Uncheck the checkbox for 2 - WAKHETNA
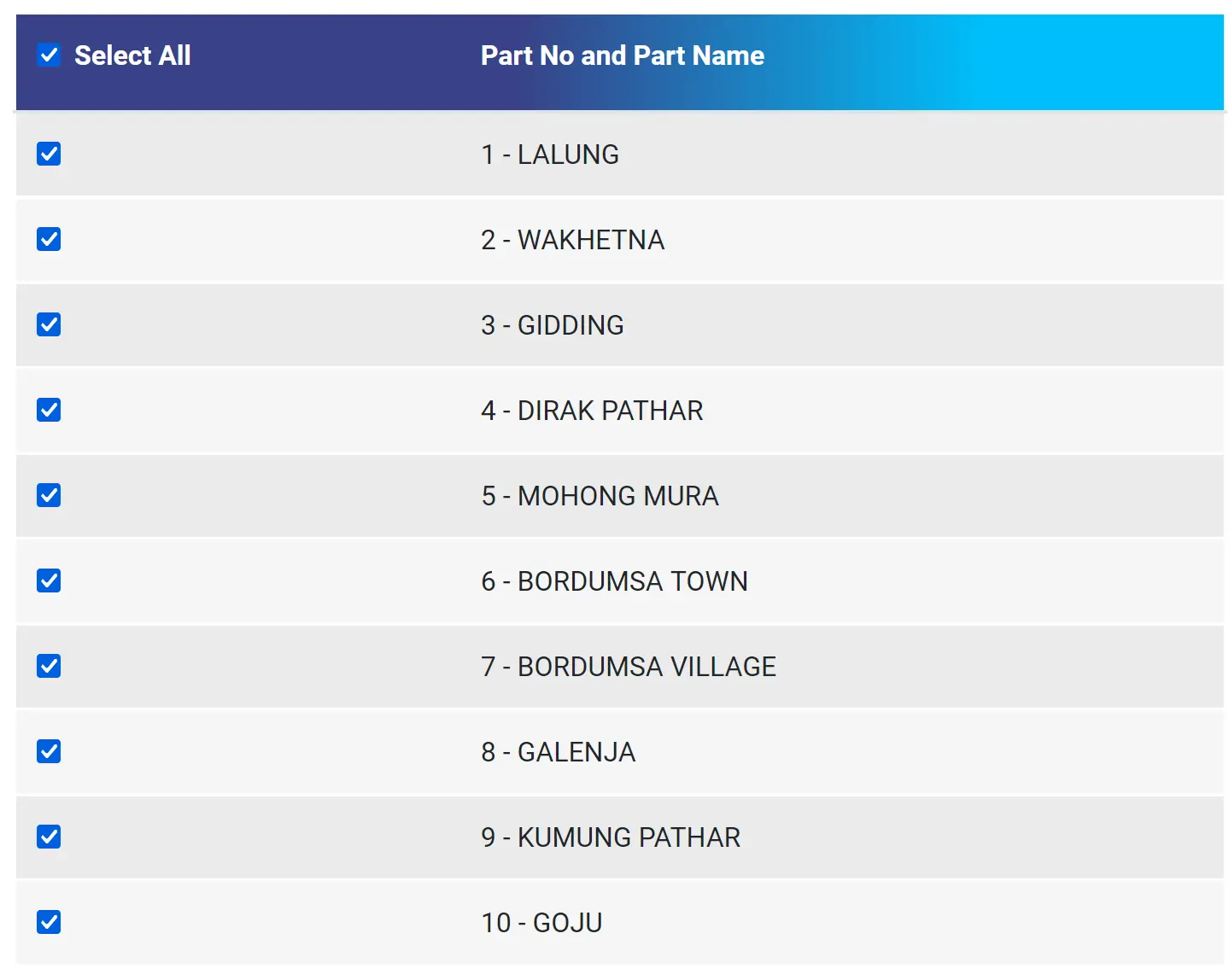Viewport: 1229px width, 980px height. 49,239
